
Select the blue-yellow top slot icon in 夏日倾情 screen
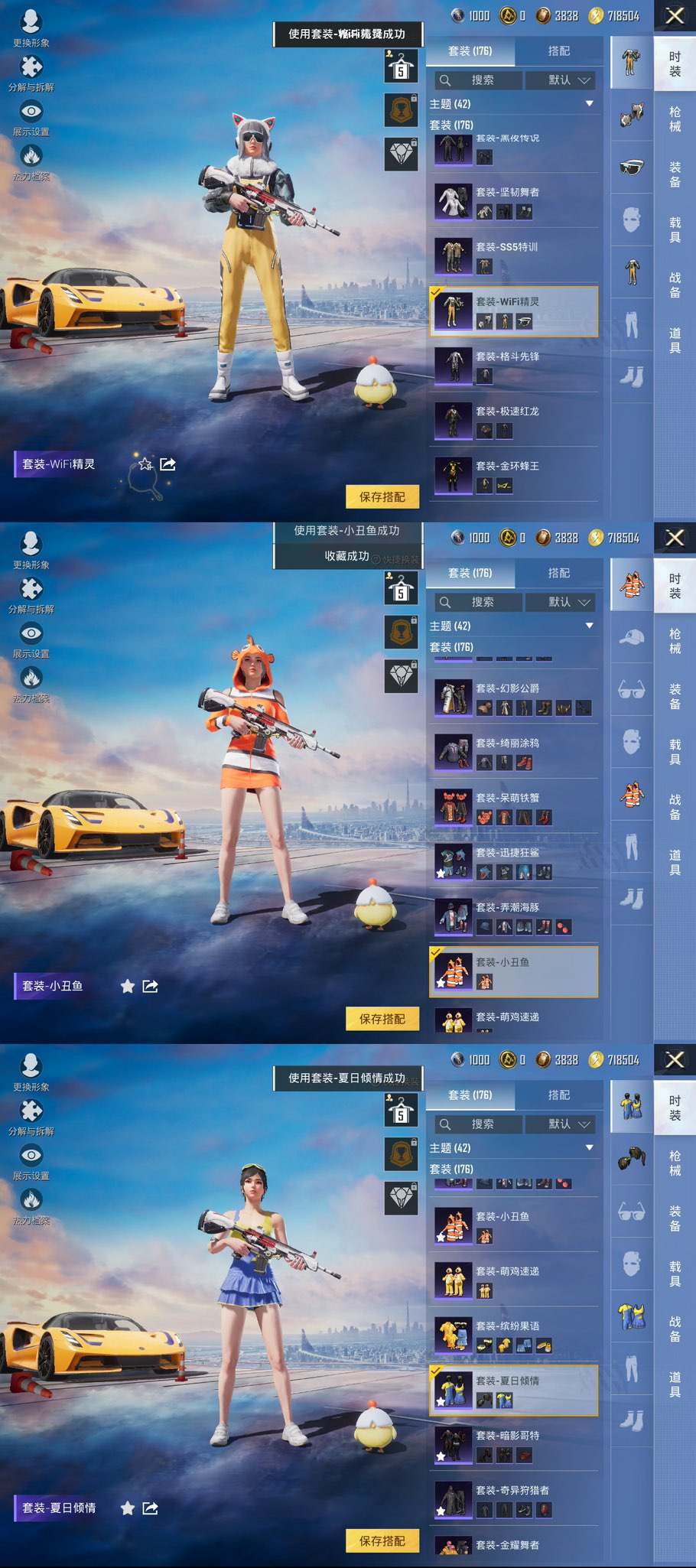632,1316
